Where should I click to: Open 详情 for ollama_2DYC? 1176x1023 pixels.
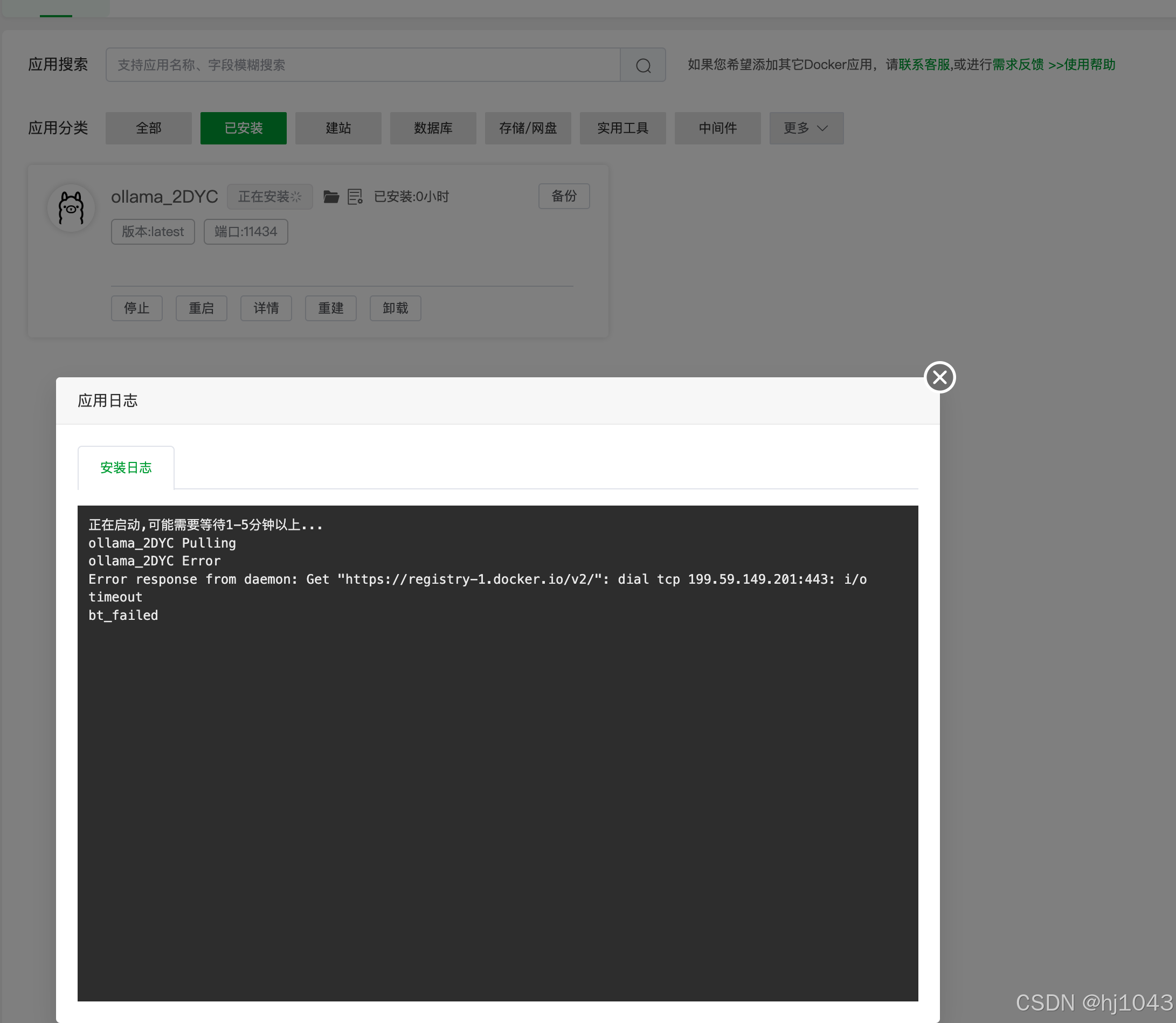266,308
